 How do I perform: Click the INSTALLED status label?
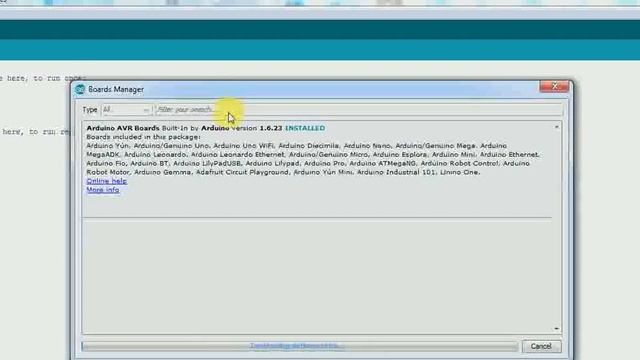pyautogui.click(x=305, y=128)
